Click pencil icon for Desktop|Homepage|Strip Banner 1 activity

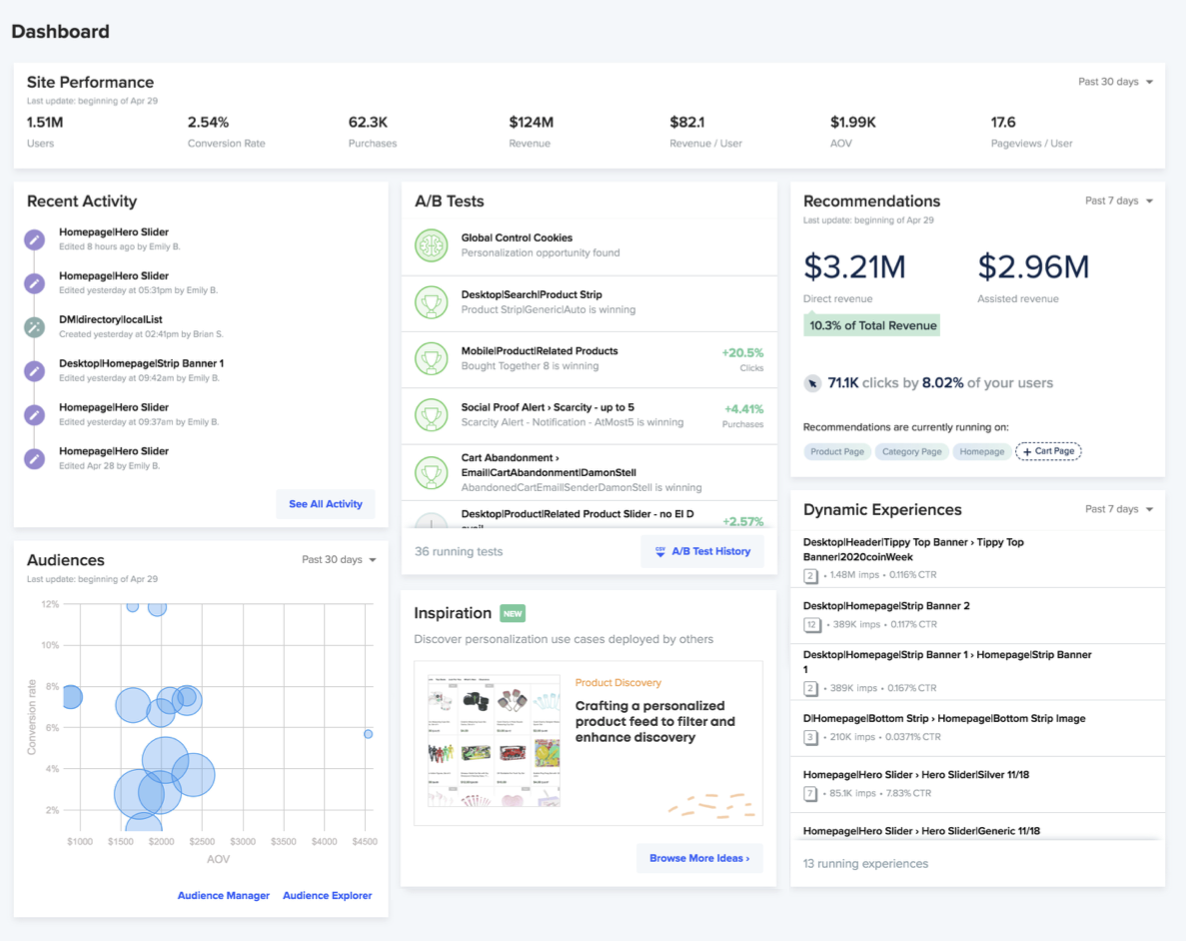coord(35,371)
